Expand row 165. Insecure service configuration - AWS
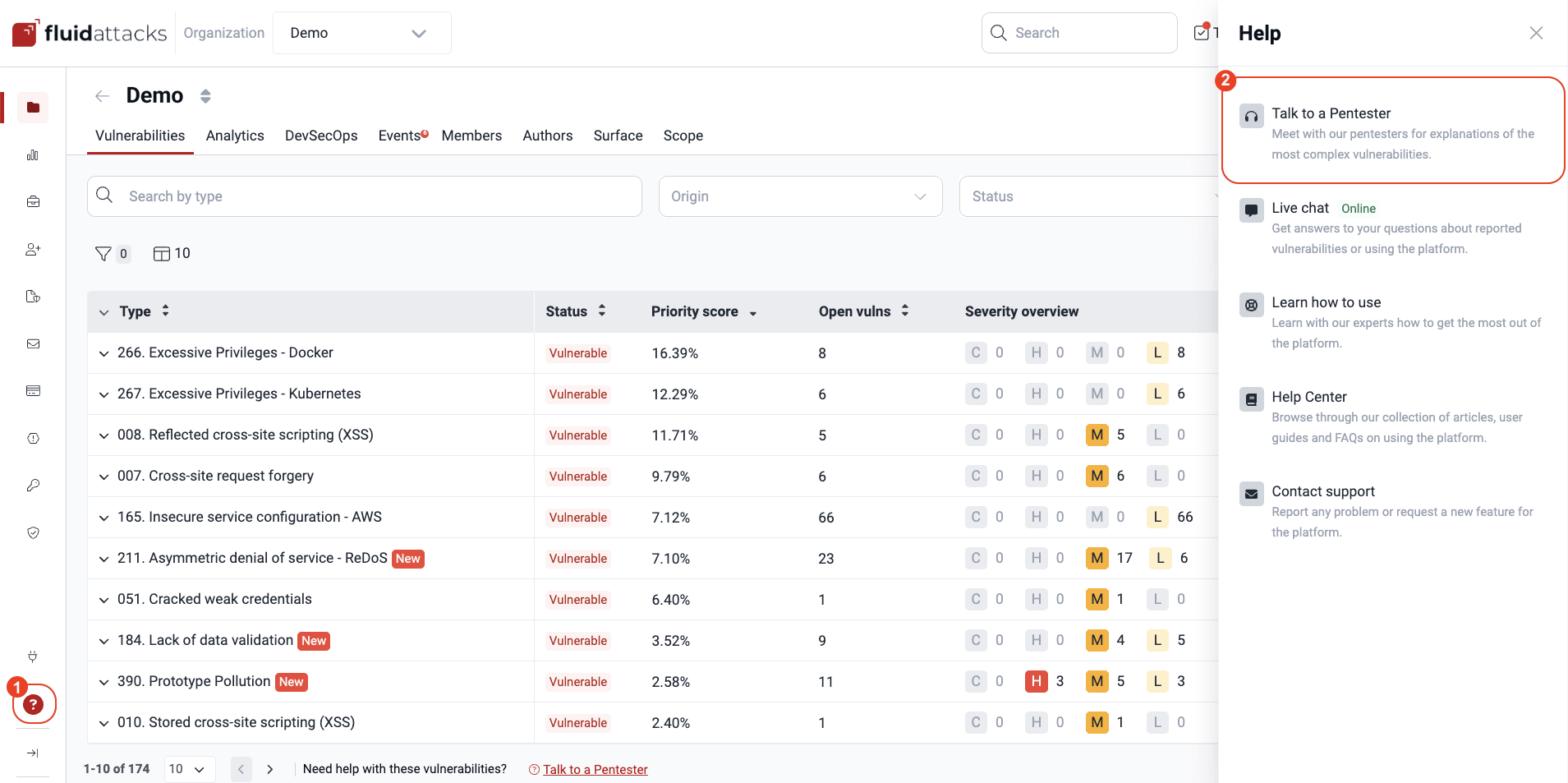Viewport: 1568px width, 783px height. tap(103, 518)
